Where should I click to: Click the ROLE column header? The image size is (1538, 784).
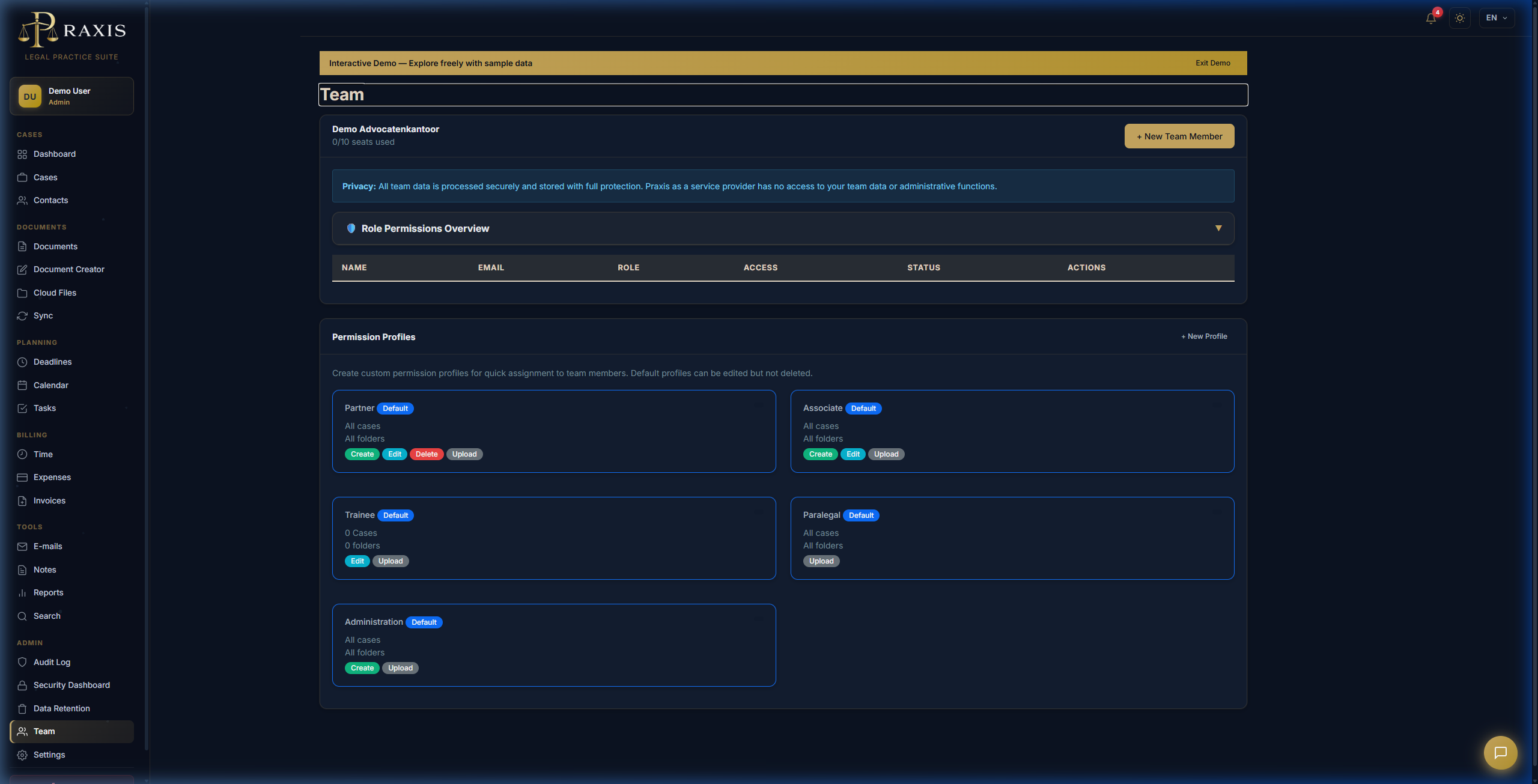pos(628,268)
